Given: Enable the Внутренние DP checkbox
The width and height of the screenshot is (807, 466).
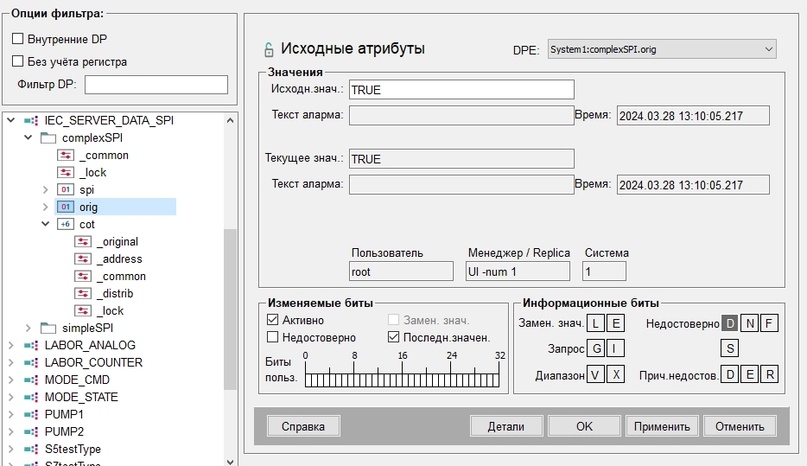Looking at the screenshot, I should tap(18, 39).
